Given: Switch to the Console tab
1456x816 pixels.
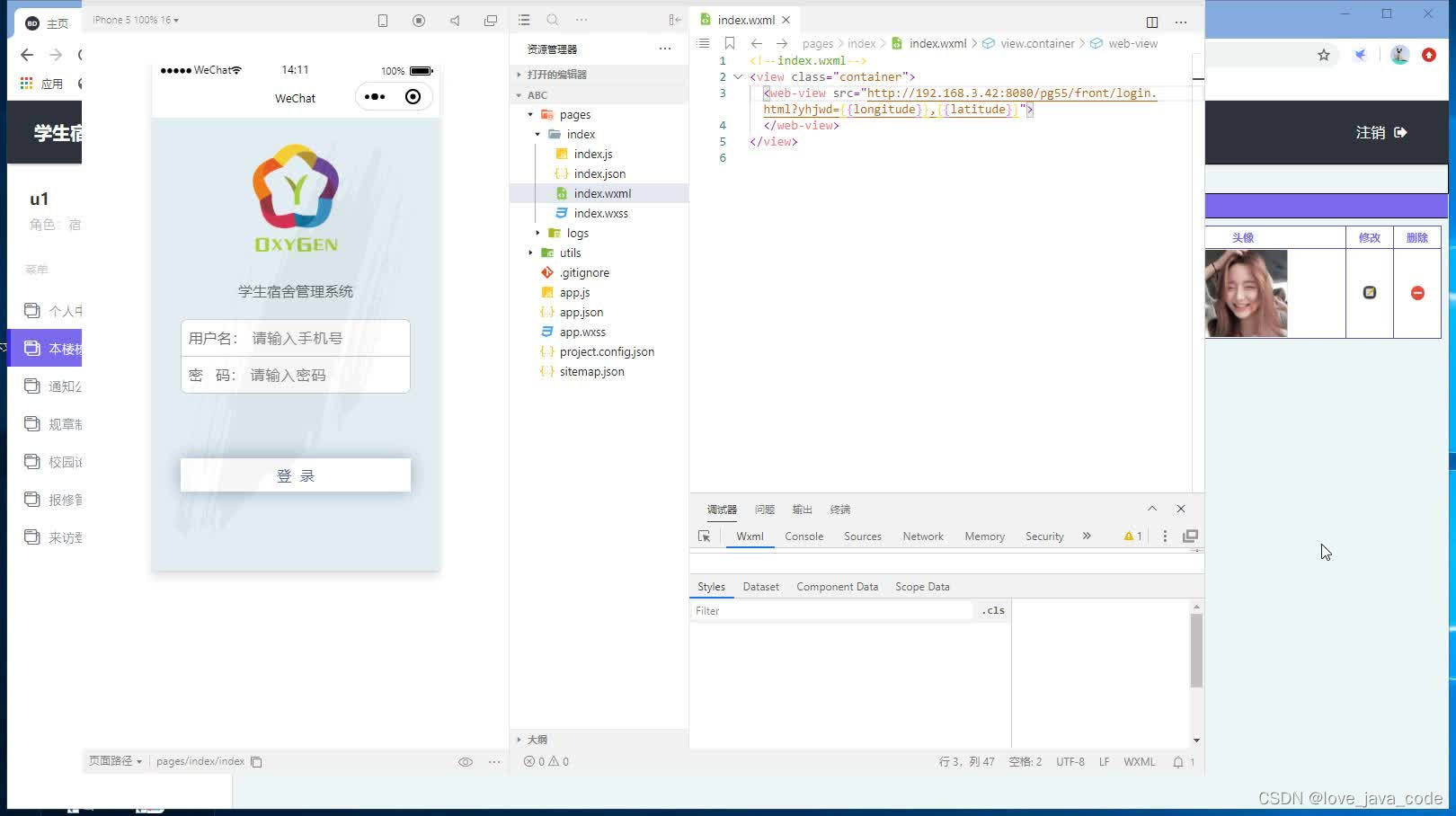Looking at the screenshot, I should point(803,537).
